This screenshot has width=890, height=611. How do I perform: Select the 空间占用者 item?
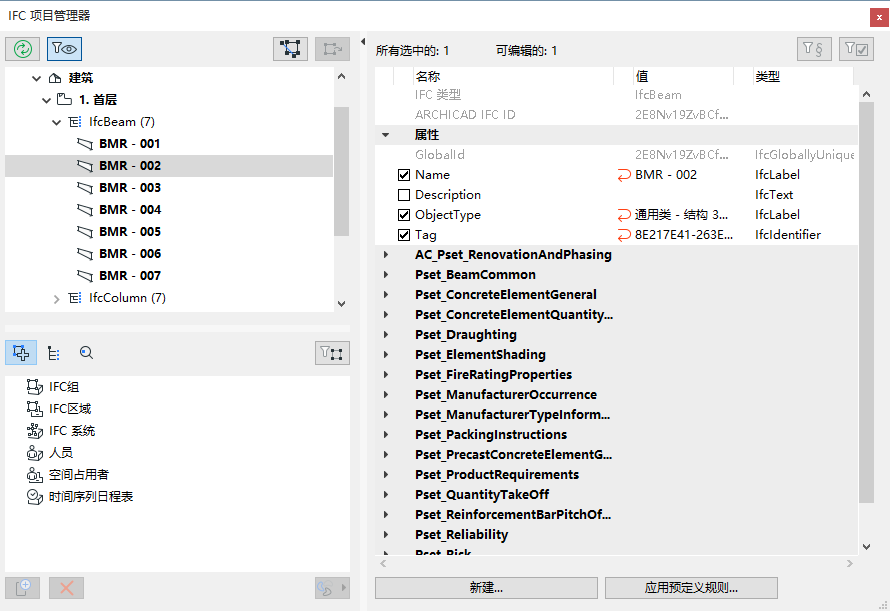click(x=68, y=475)
